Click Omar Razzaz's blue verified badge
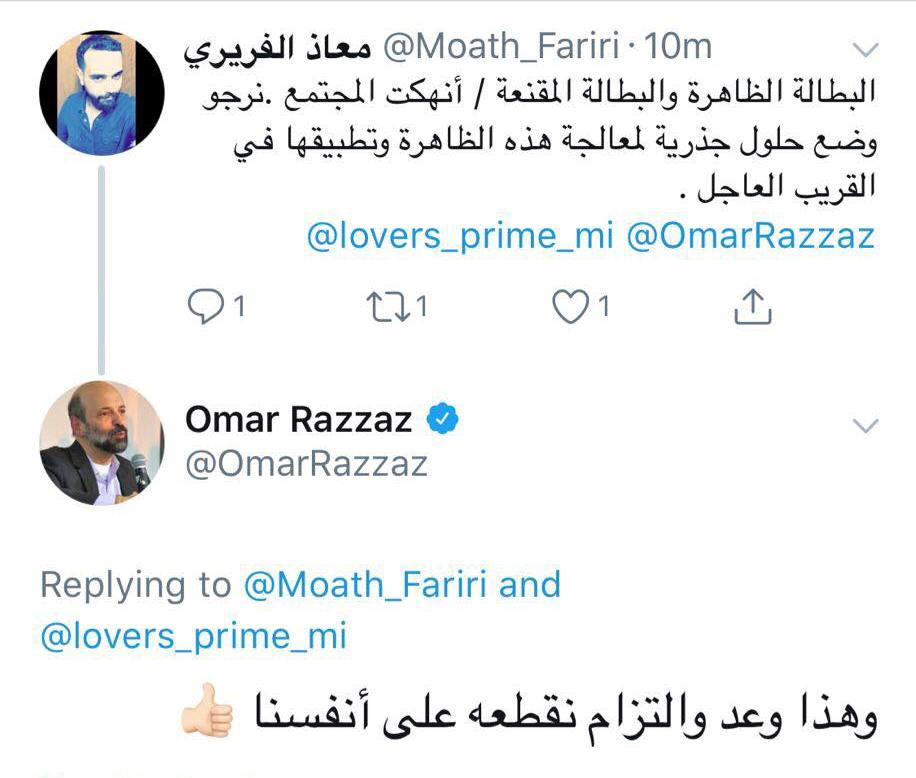Screen dimensions: 916x778 [x=444, y=420]
